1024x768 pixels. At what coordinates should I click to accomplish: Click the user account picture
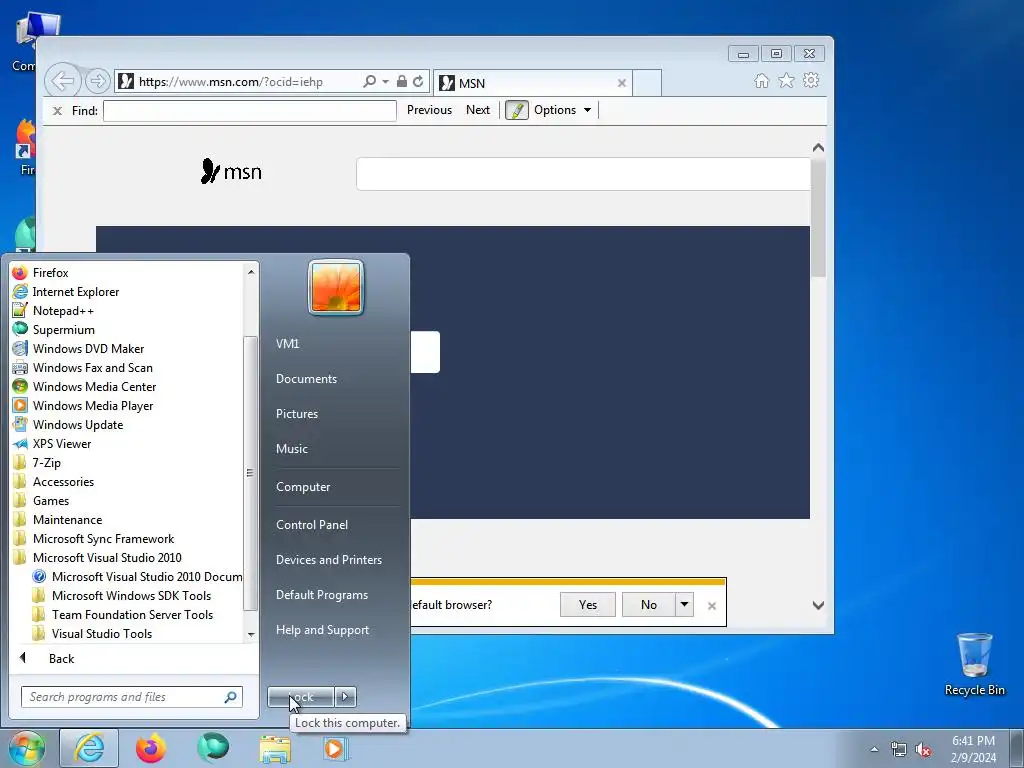[x=336, y=287]
